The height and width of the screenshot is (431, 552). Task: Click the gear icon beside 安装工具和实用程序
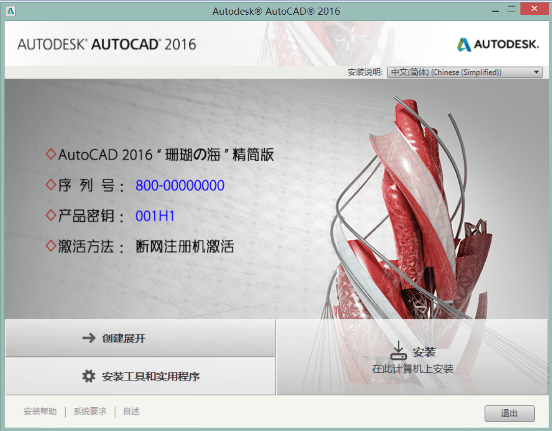pyautogui.click(x=88, y=376)
